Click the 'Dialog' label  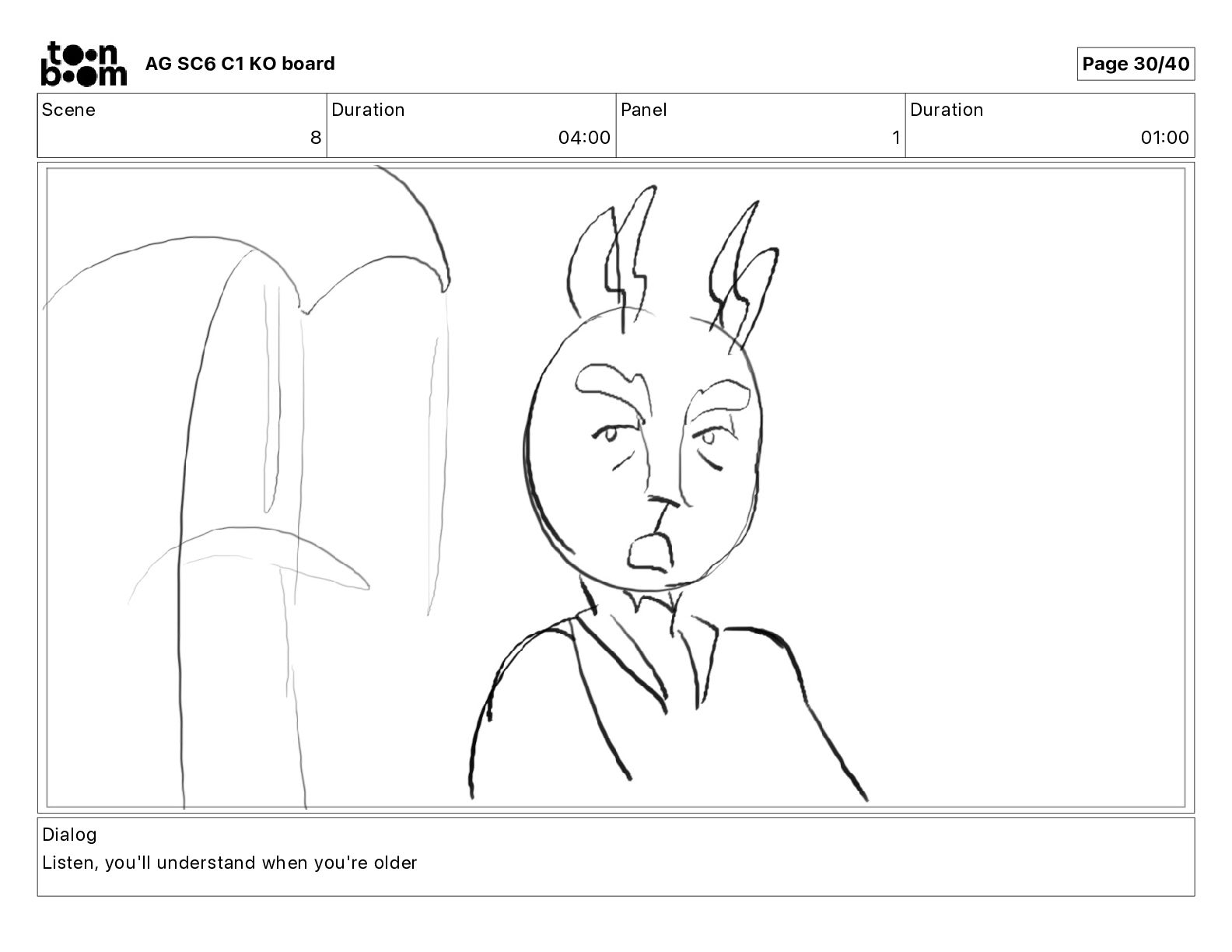pyautogui.click(x=69, y=835)
